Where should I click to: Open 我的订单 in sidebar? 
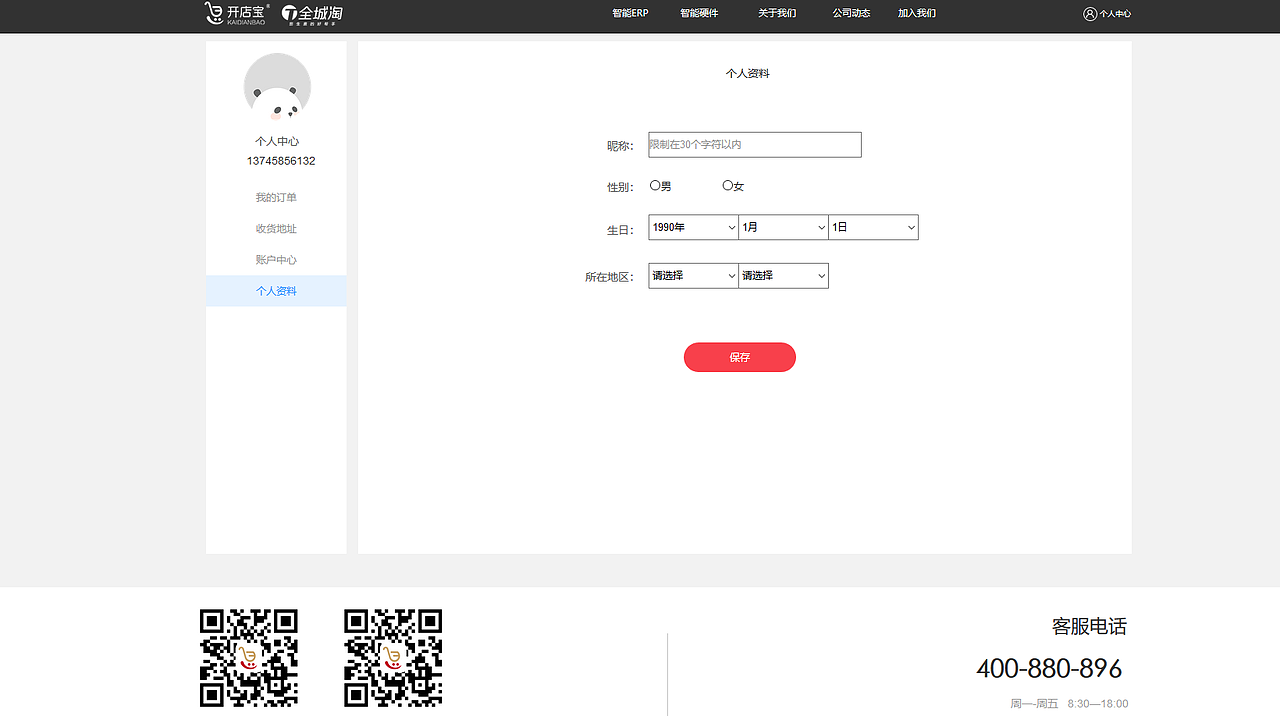[x=276, y=198]
